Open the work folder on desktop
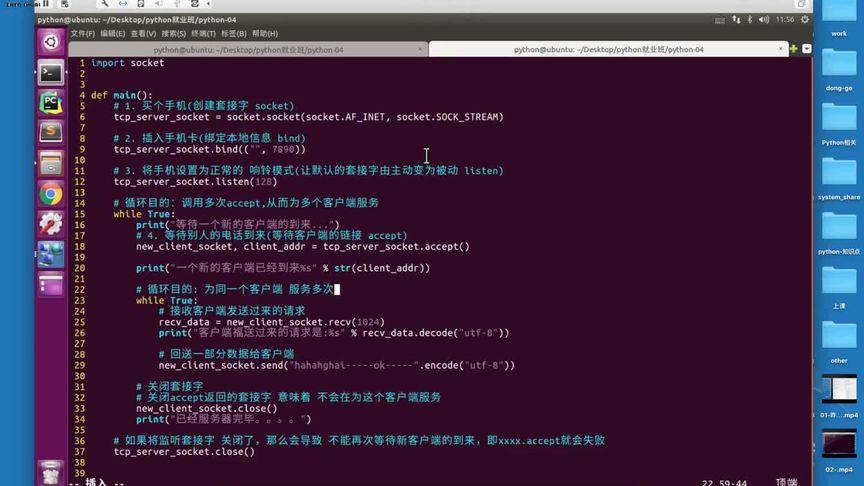This screenshot has height=486, width=864. tap(839, 18)
